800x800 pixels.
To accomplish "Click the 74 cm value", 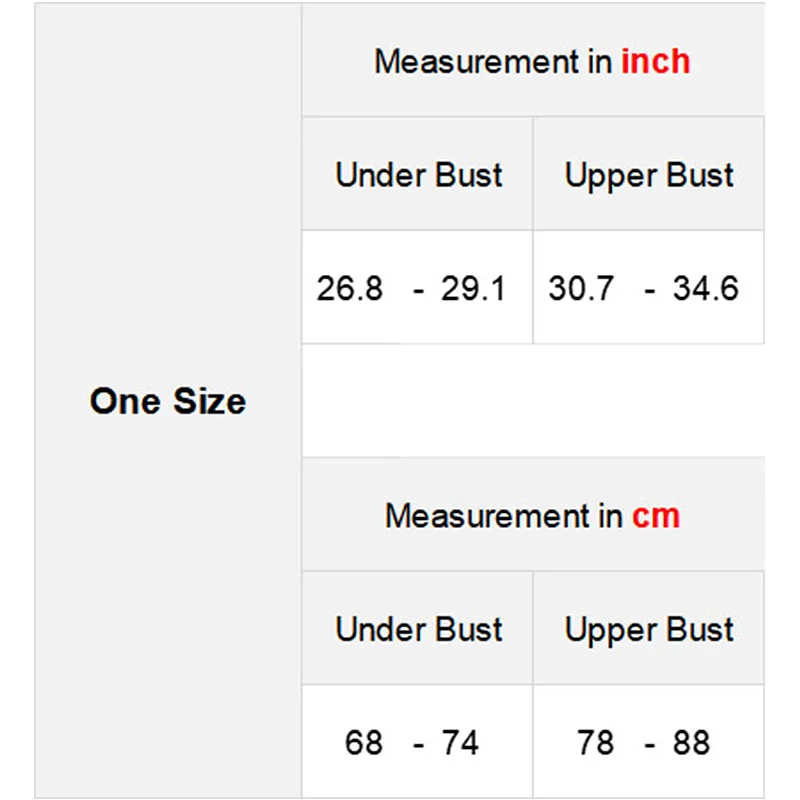I will pos(459,743).
